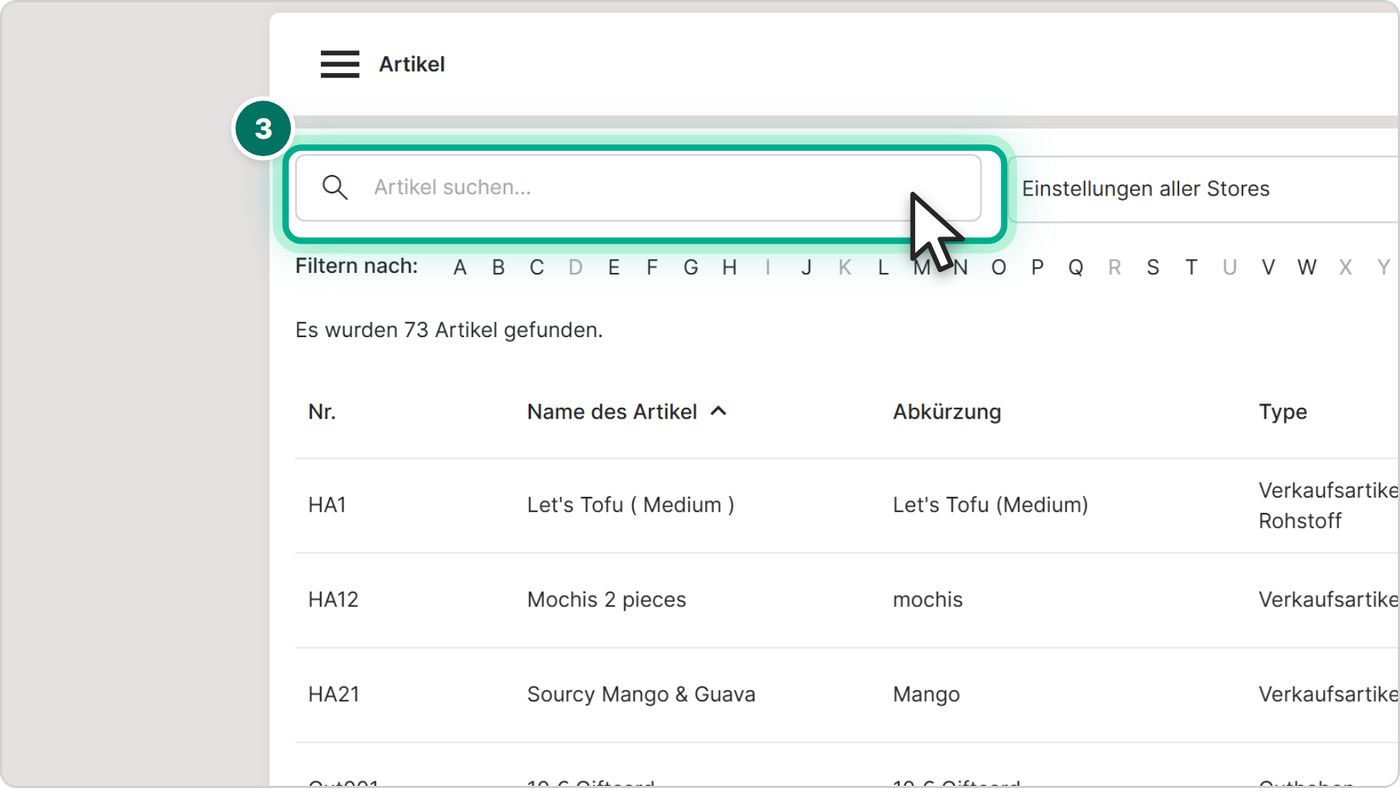The width and height of the screenshot is (1400, 788).
Task: Filter articles by letter B
Action: click(x=498, y=267)
